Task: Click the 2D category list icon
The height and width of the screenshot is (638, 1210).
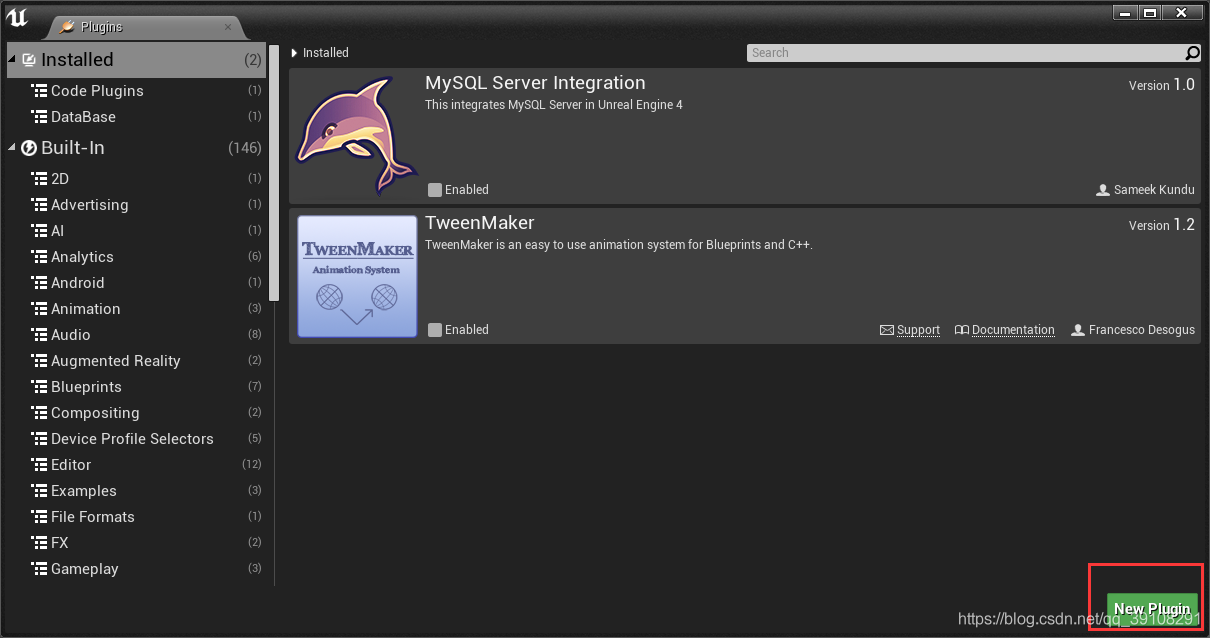Action: click(x=39, y=179)
